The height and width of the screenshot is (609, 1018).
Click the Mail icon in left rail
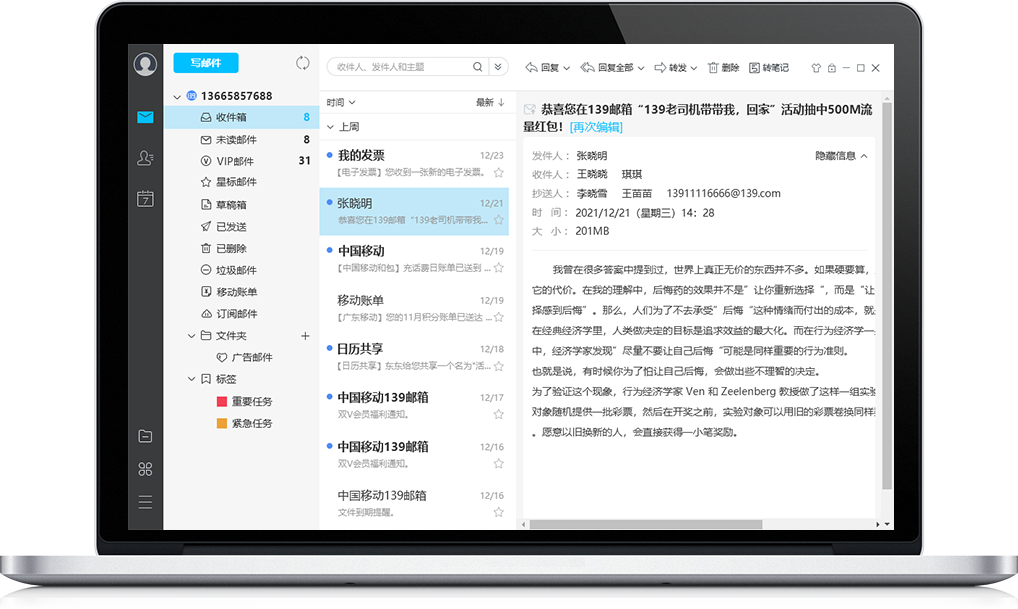pos(145,117)
